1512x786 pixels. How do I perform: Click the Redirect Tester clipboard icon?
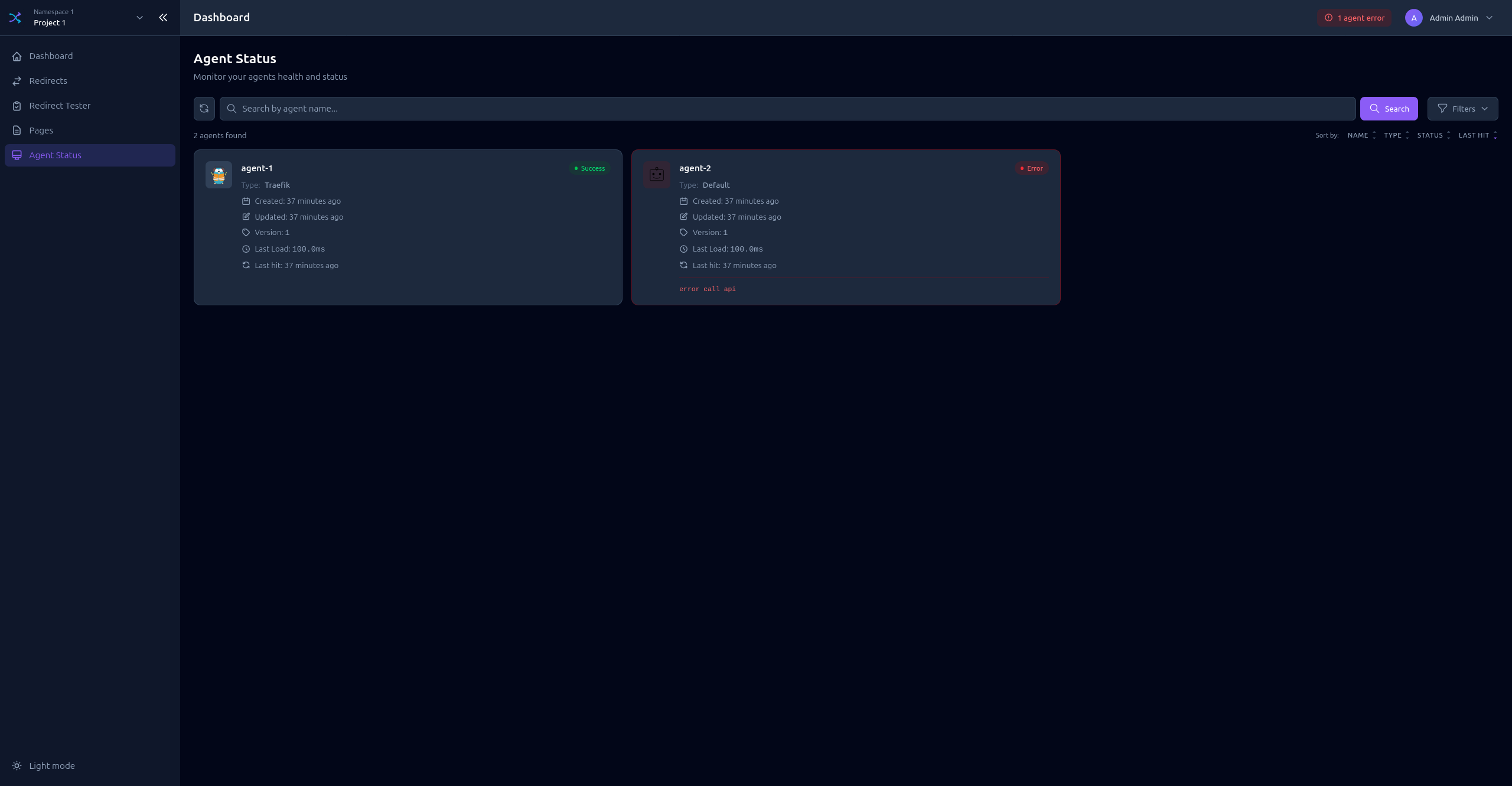(x=17, y=106)
